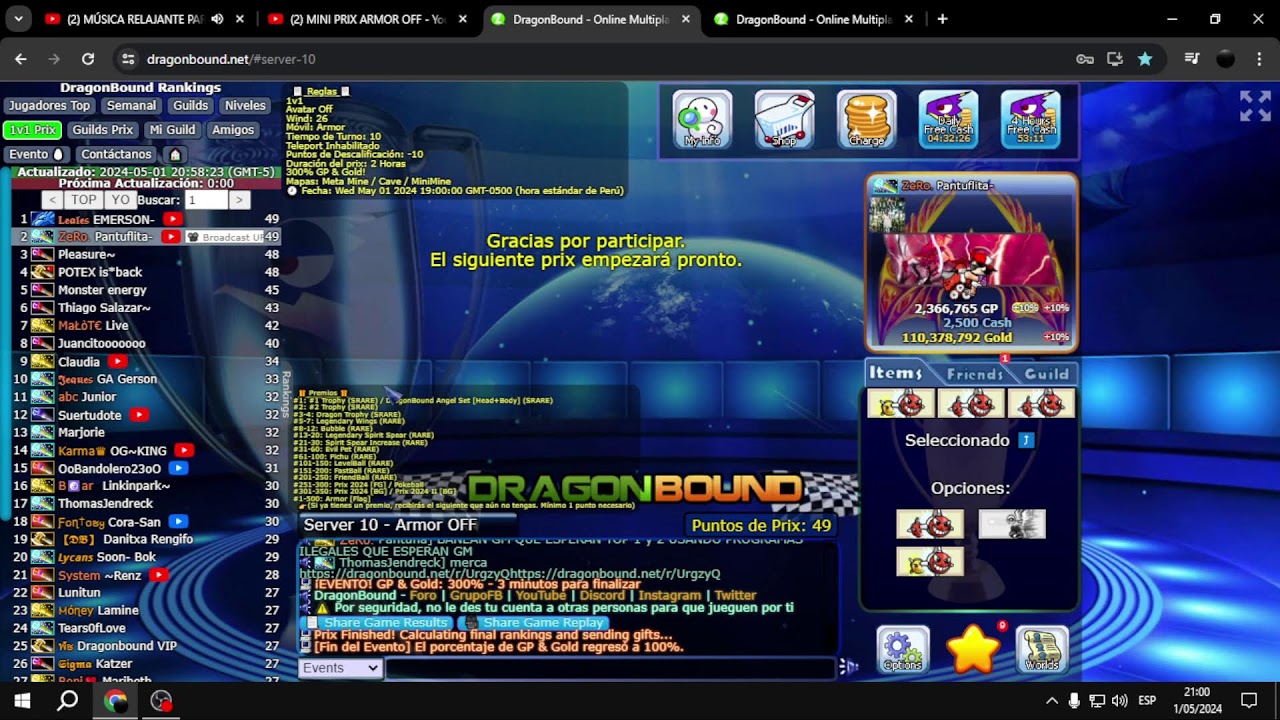
Task: Open Windows Start menu
Action: tap(22, 701)
